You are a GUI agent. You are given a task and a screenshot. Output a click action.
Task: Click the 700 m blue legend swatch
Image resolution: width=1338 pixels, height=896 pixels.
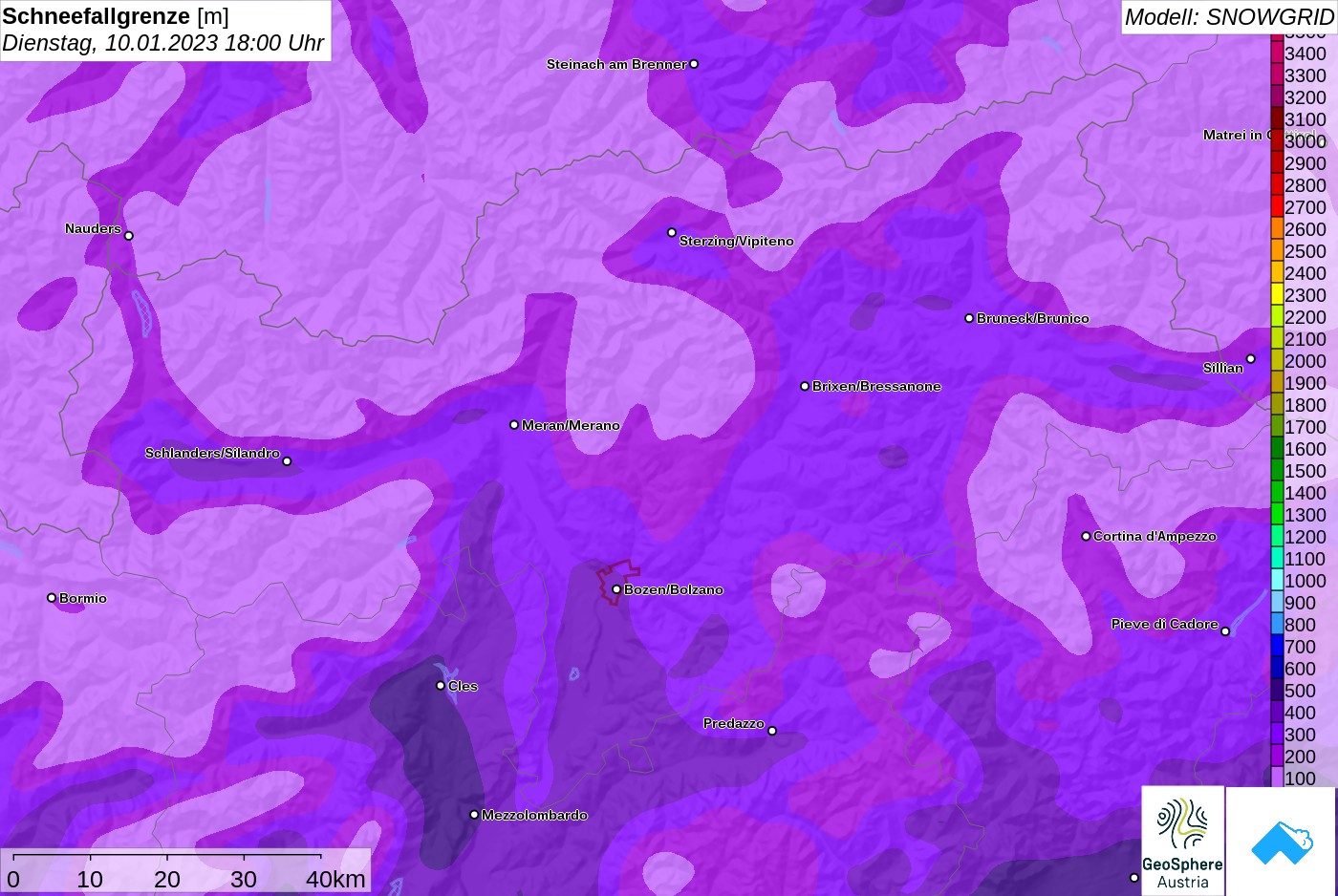coord(1277,646)
